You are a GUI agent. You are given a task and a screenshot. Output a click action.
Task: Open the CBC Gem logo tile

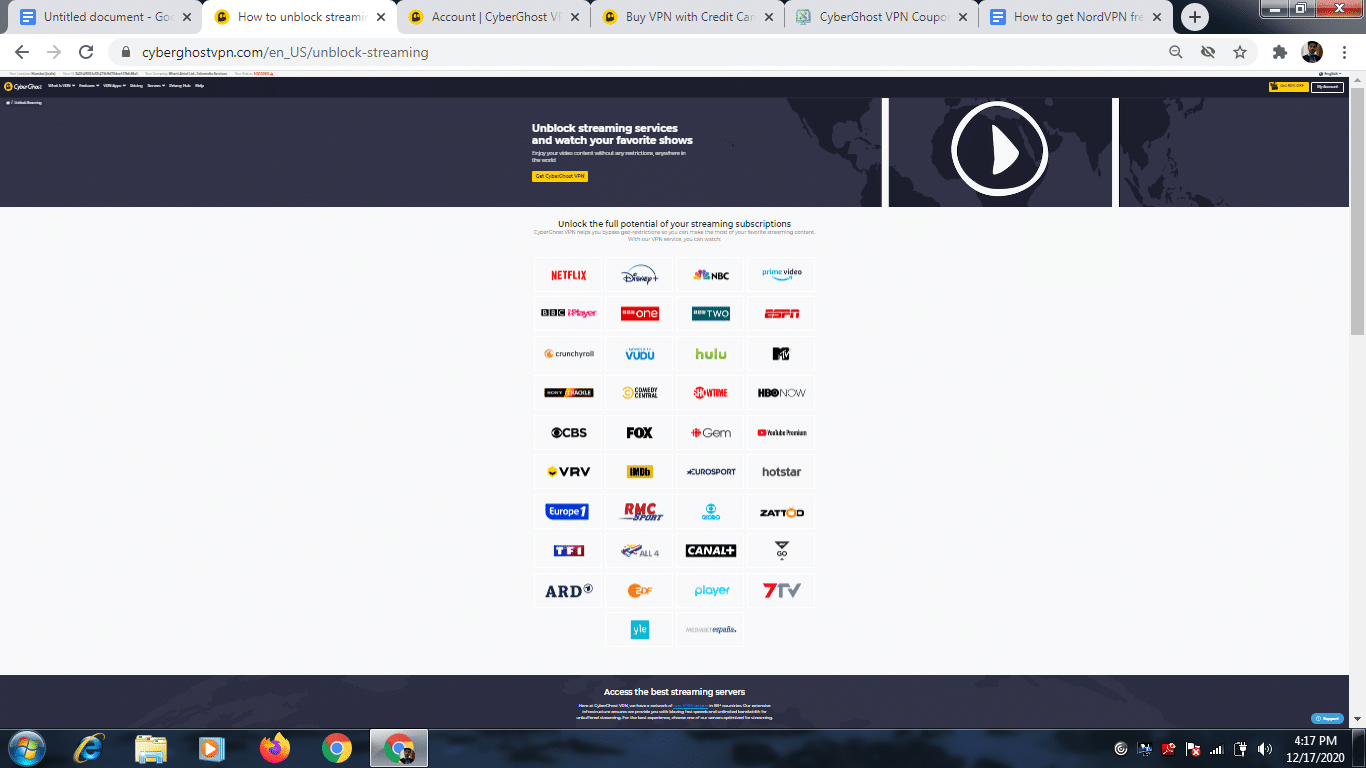[x=711, y=433]
